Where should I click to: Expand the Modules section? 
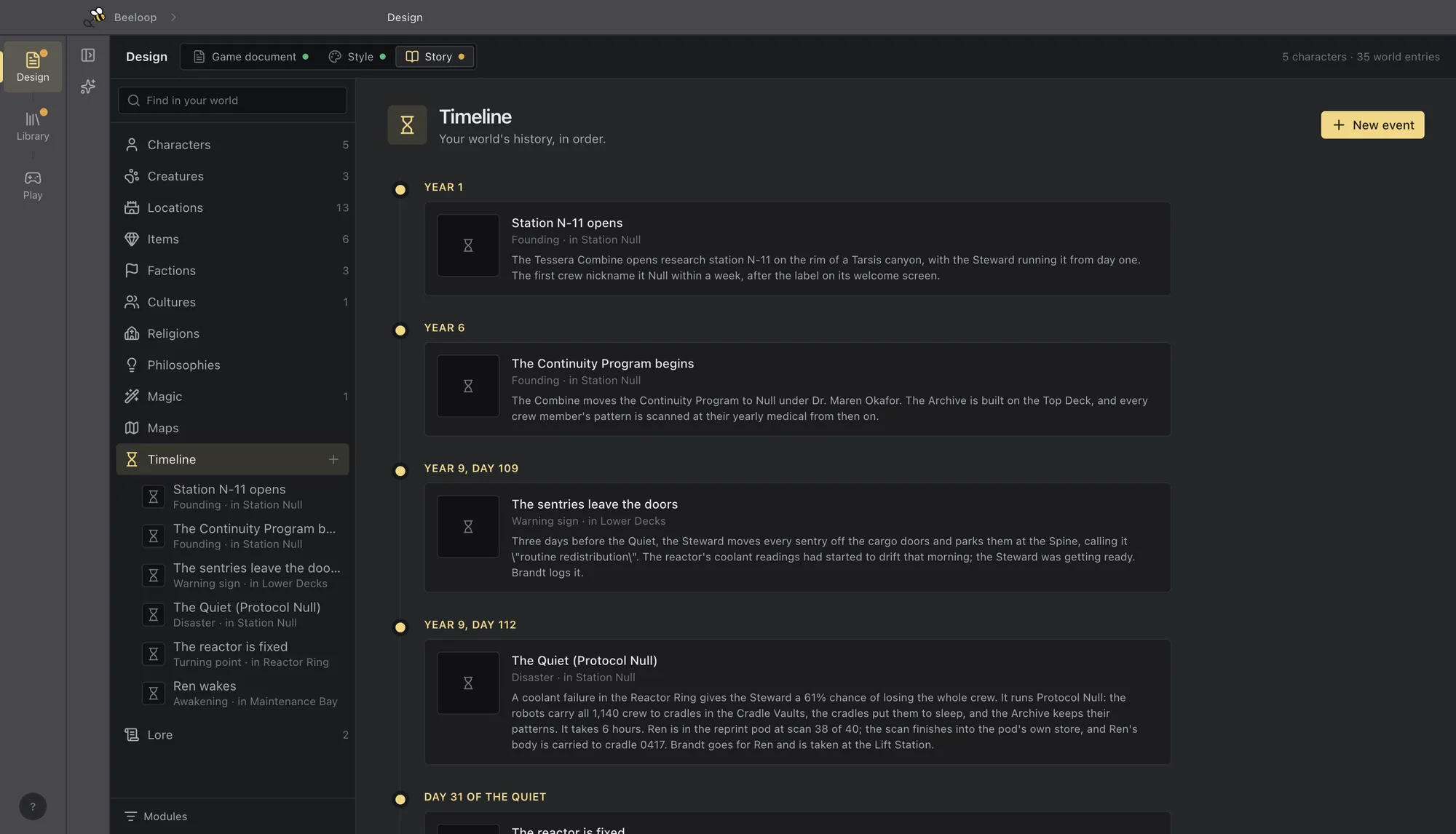click(x=233, y=817)
